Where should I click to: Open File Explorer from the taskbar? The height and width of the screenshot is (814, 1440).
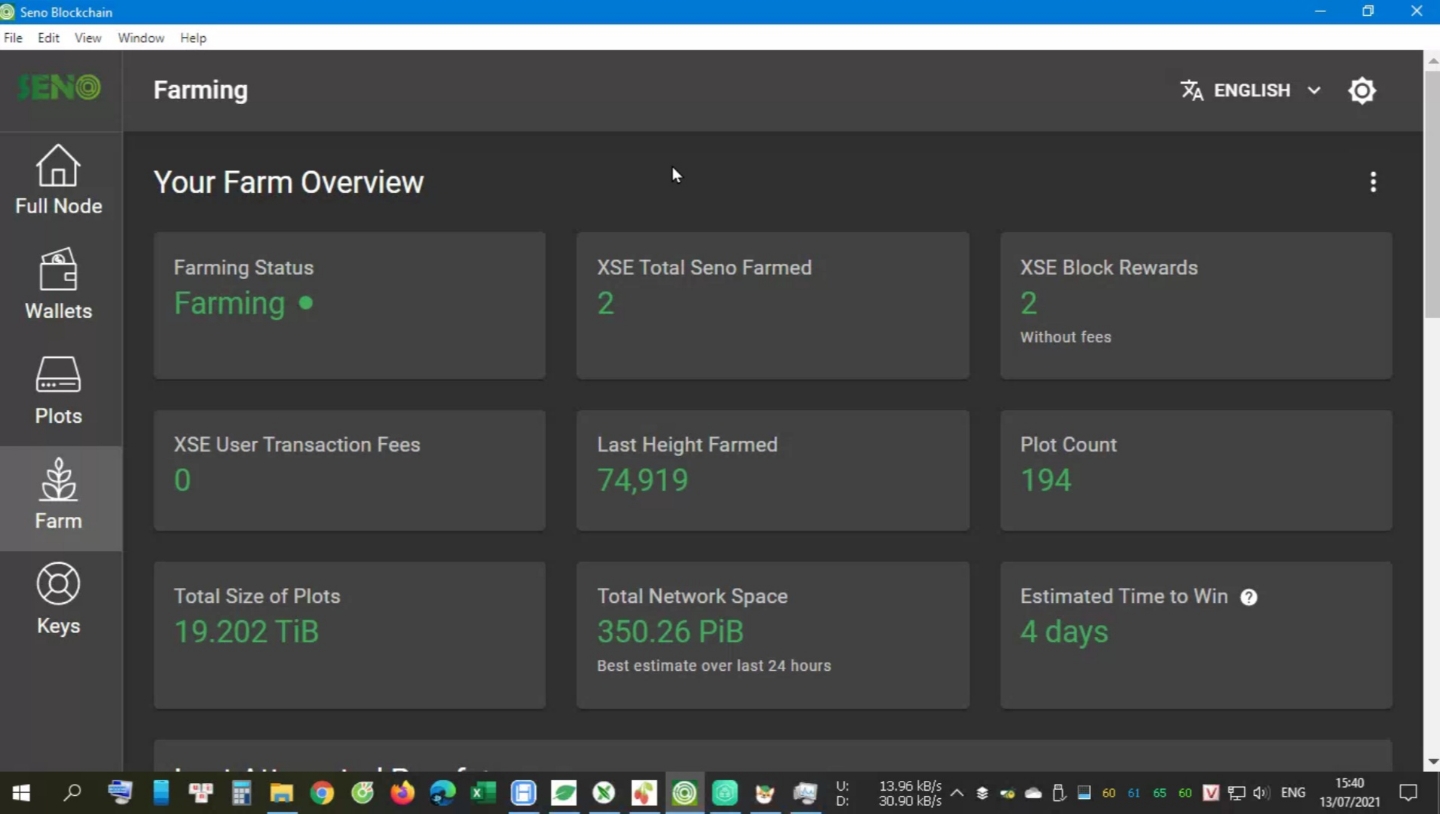(282, 794)
